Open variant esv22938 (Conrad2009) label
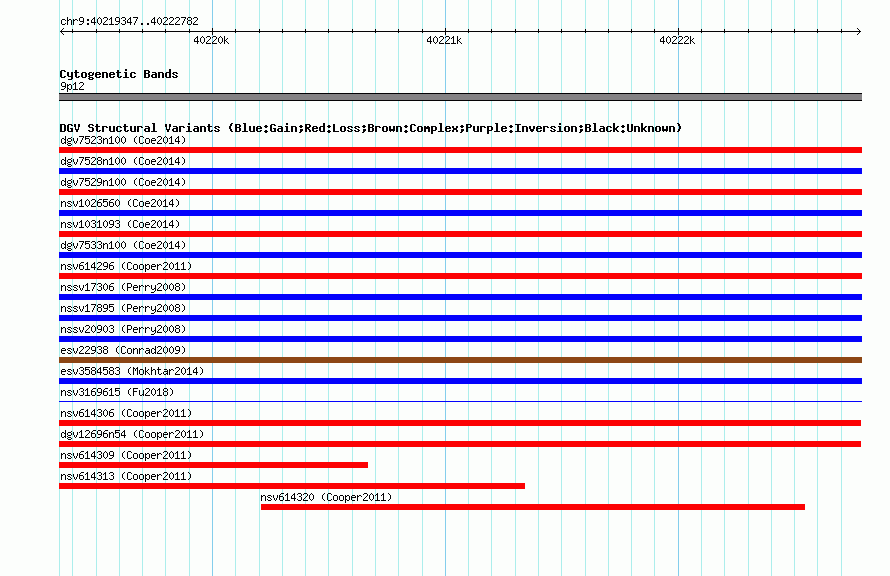This screenshot has height=576, width=890. tap(123, 350)
